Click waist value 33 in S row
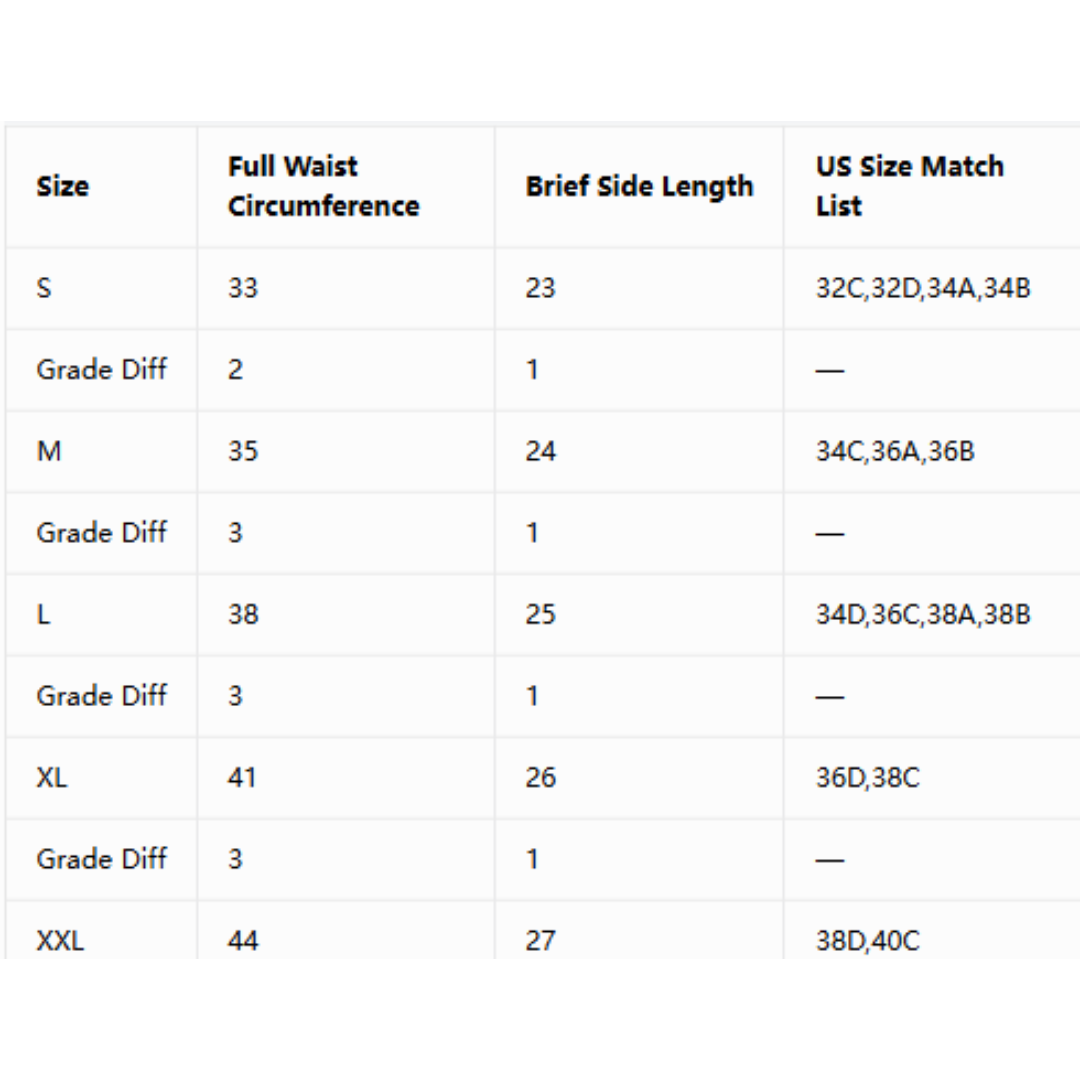This screenshot has width=1080, height=1080. pyautogui.click(x=243, y=288)
